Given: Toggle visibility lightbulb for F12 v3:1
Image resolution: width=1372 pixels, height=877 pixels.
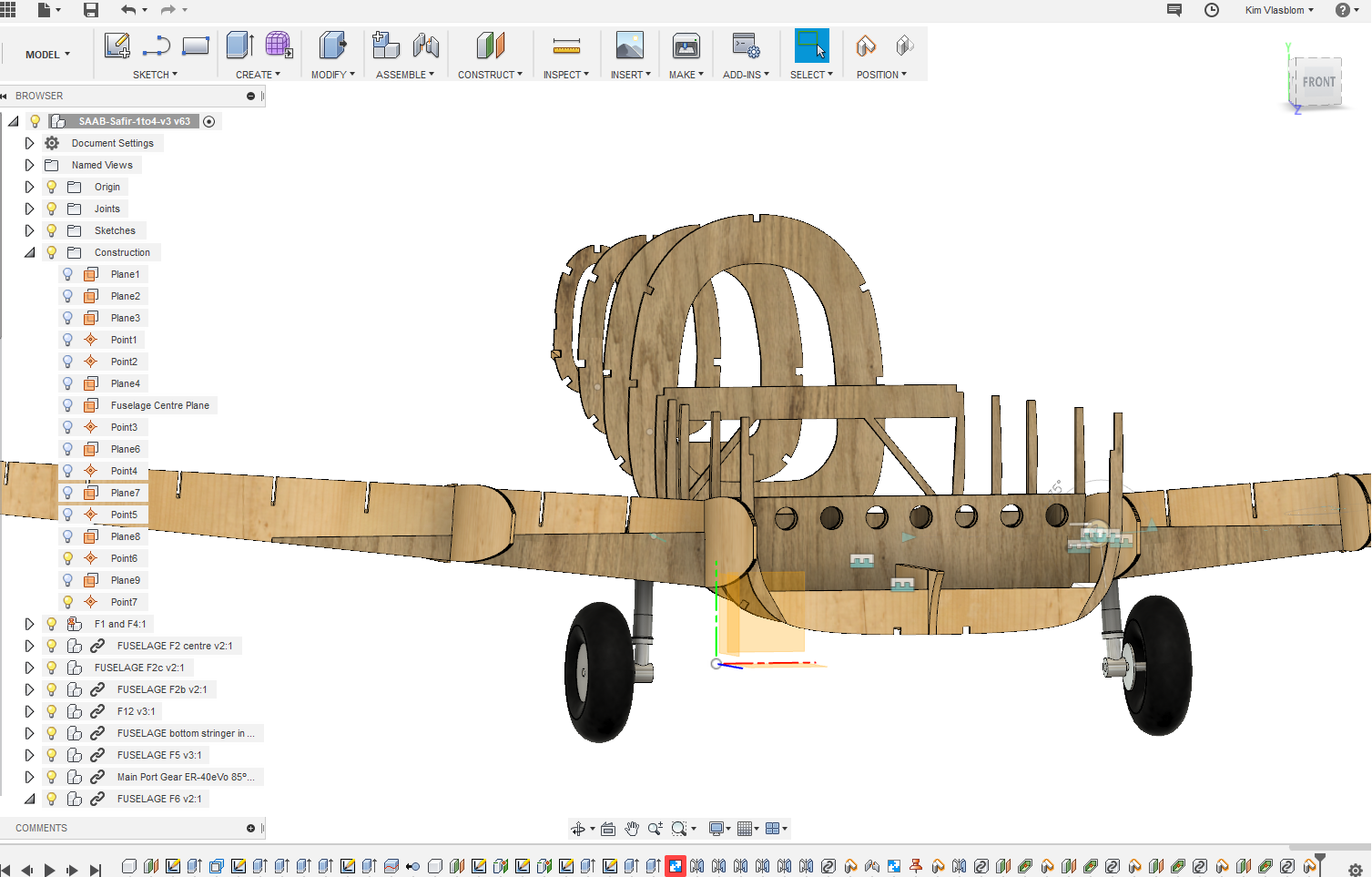Looking at the screenshot, I should click(52, 711).
